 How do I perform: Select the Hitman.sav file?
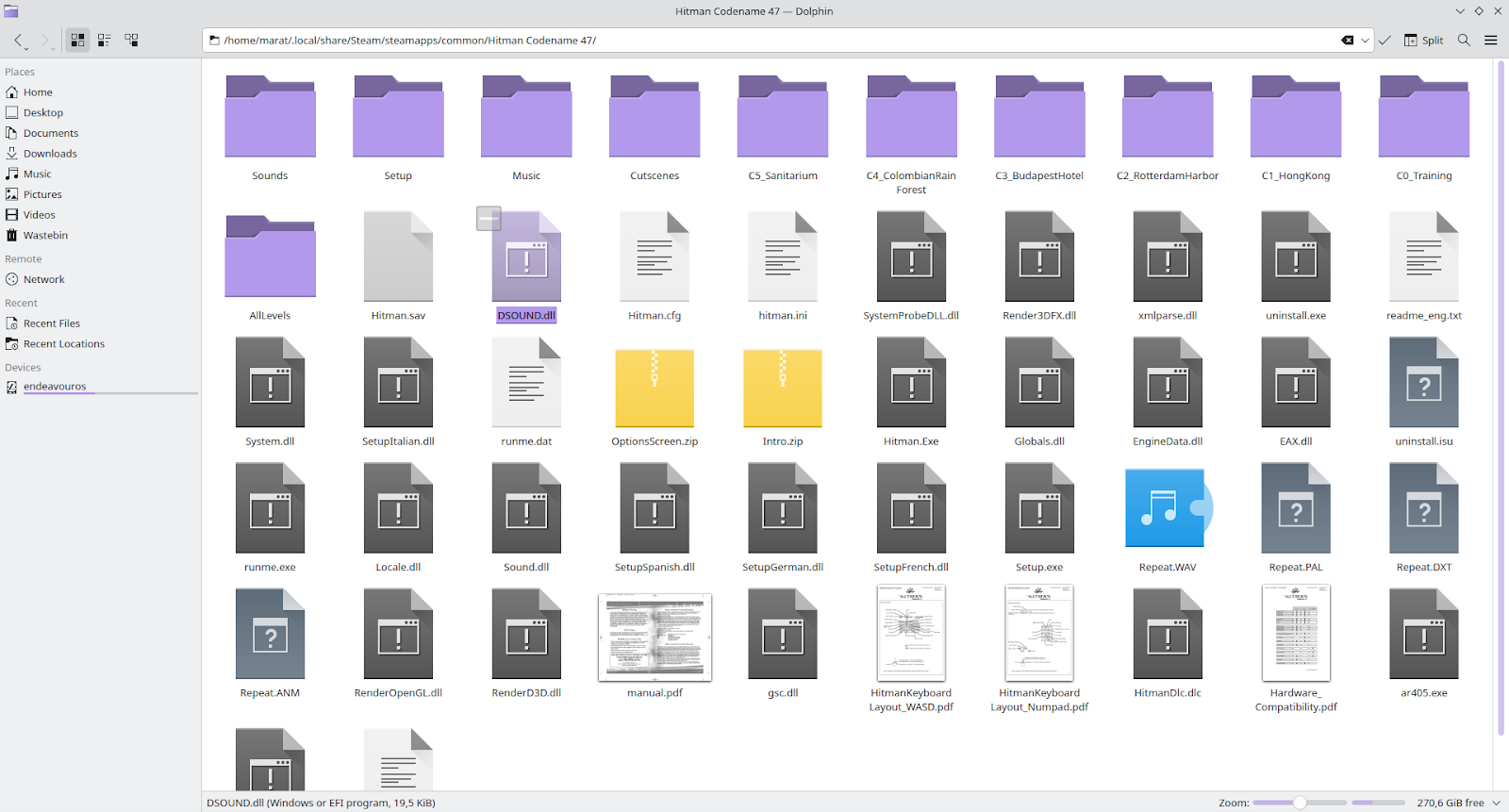point(398,257)
